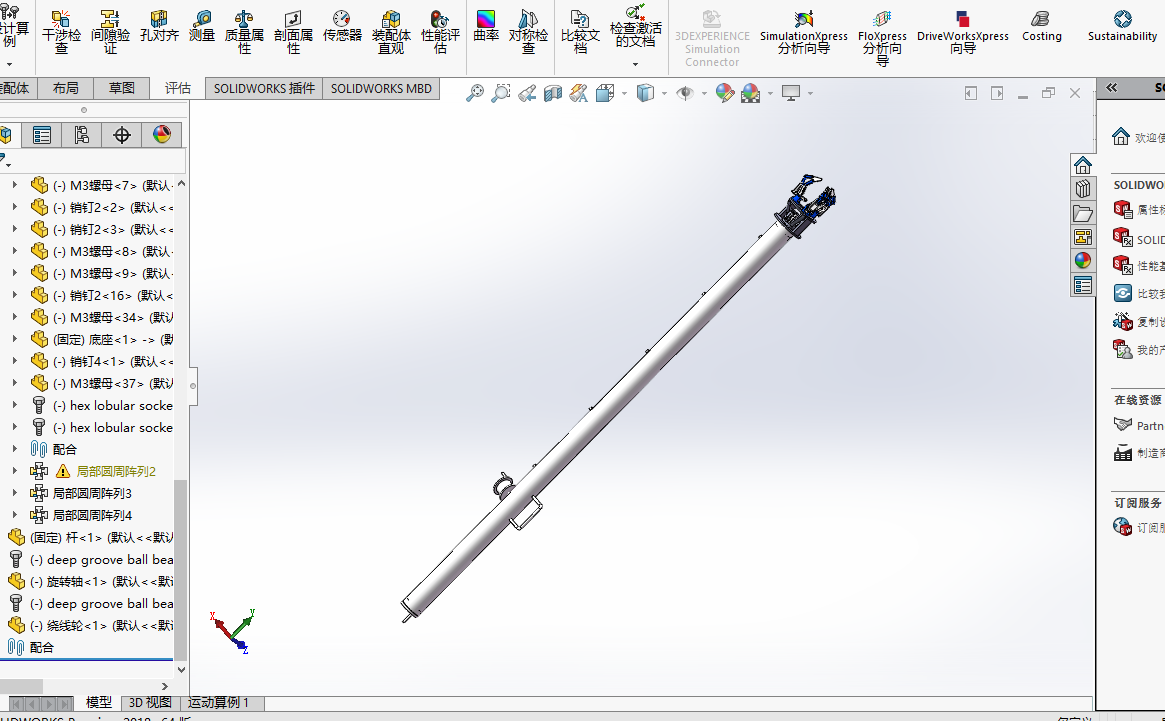This screenshot has width=1165, height=721.
Task: Click feature tree vertical scrollbar down arrow
Action: click(181, 668)
